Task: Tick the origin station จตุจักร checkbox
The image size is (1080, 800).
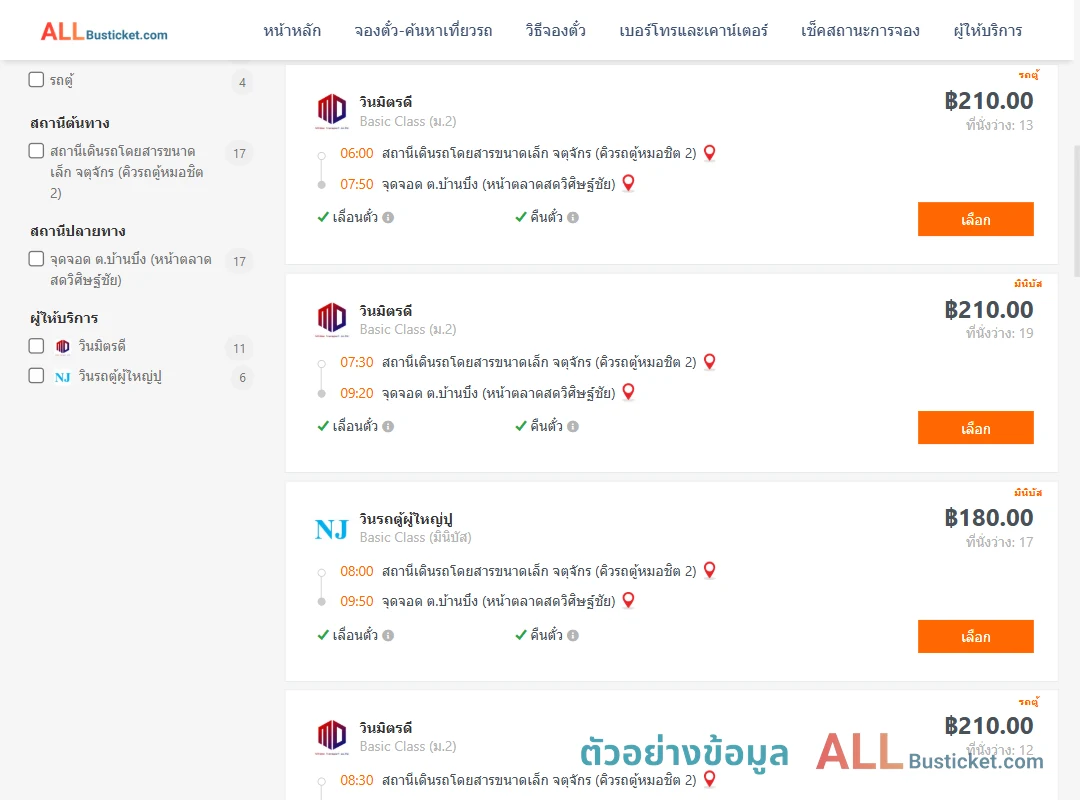Action: (x=37, y=151)
